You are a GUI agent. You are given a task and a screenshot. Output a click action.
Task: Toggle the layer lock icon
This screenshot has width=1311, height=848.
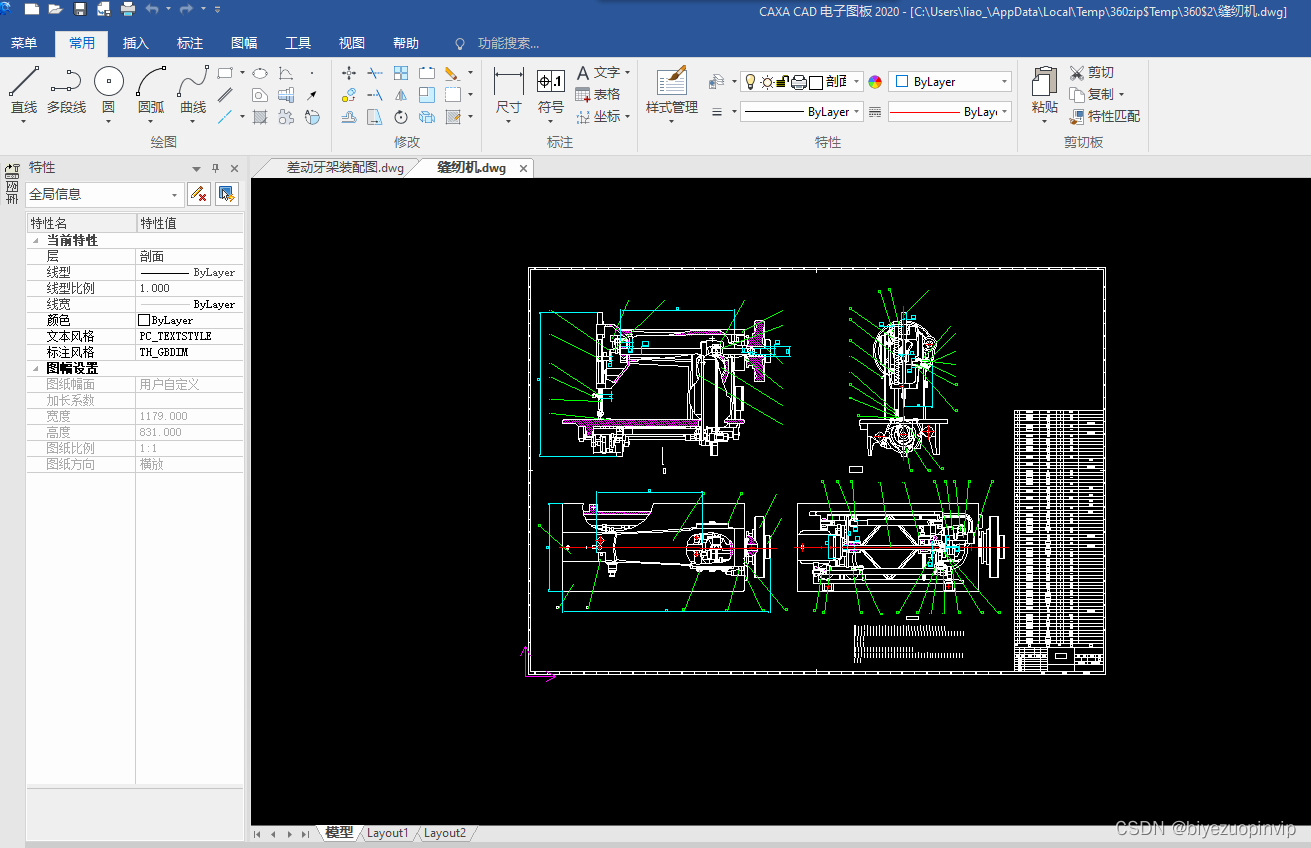pos(783,82)
